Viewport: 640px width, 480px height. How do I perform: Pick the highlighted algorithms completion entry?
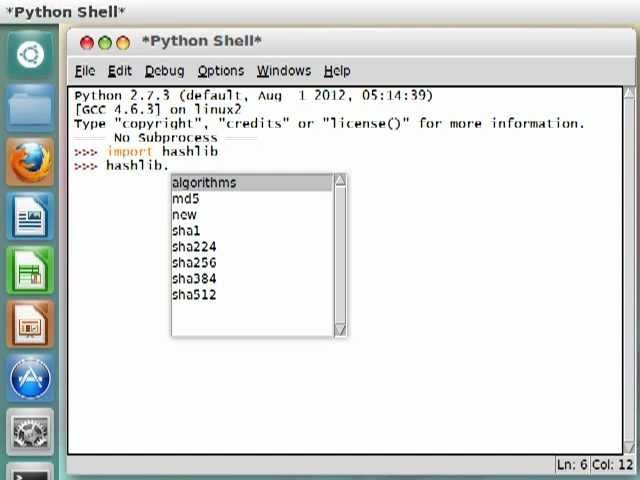click(204, 183)
